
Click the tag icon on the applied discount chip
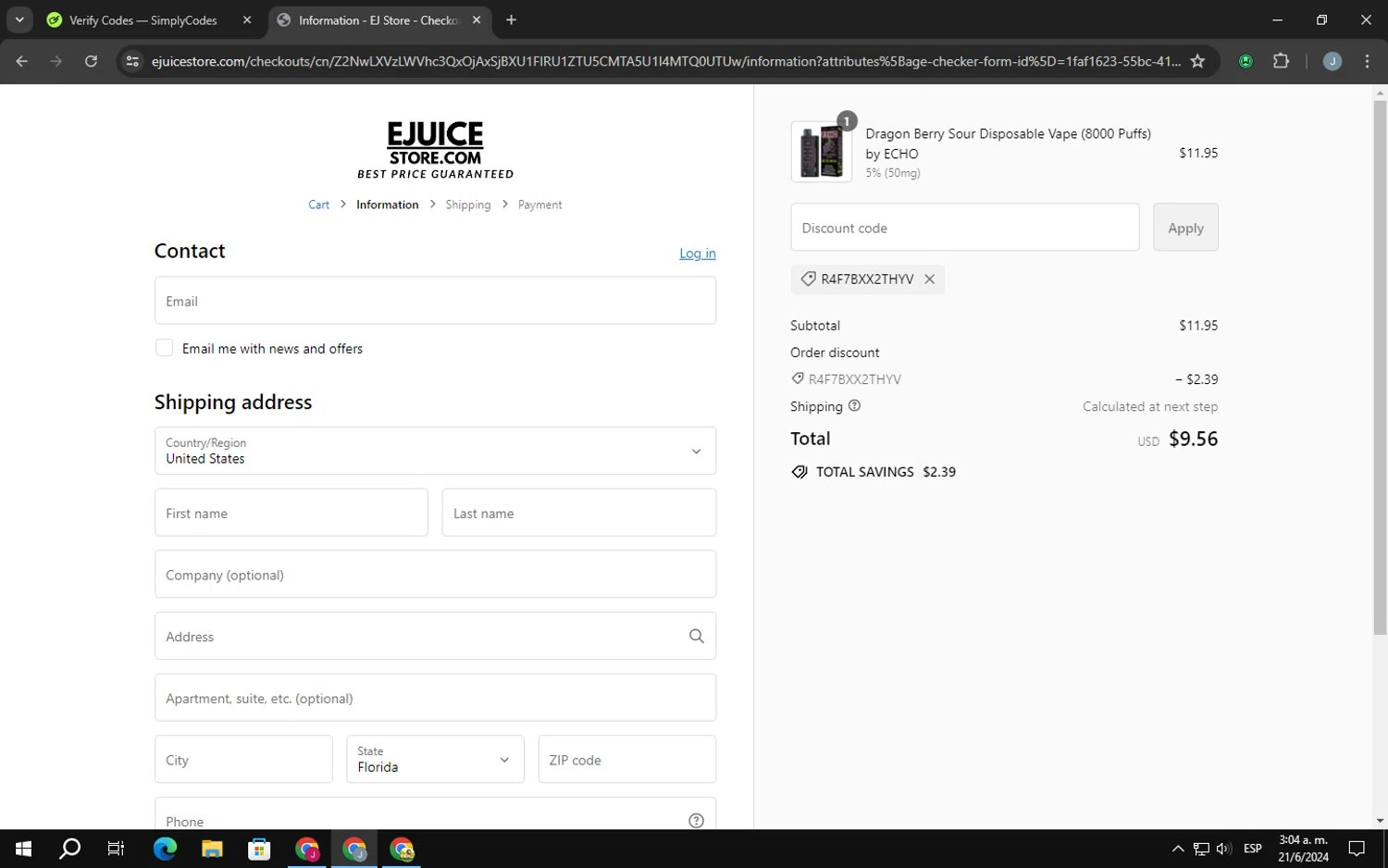808,279
